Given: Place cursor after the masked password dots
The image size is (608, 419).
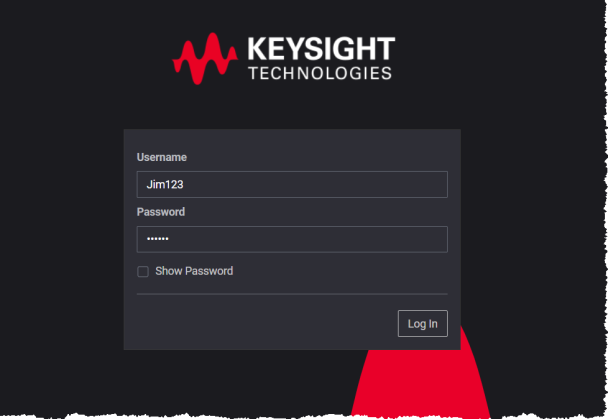Looking at the screenshot, I should click(x=170, y=239).
